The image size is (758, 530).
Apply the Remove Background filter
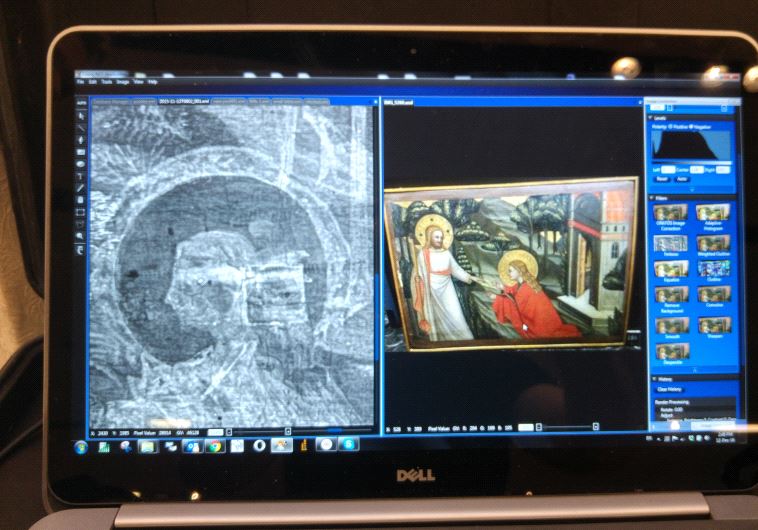coord(670,298)
